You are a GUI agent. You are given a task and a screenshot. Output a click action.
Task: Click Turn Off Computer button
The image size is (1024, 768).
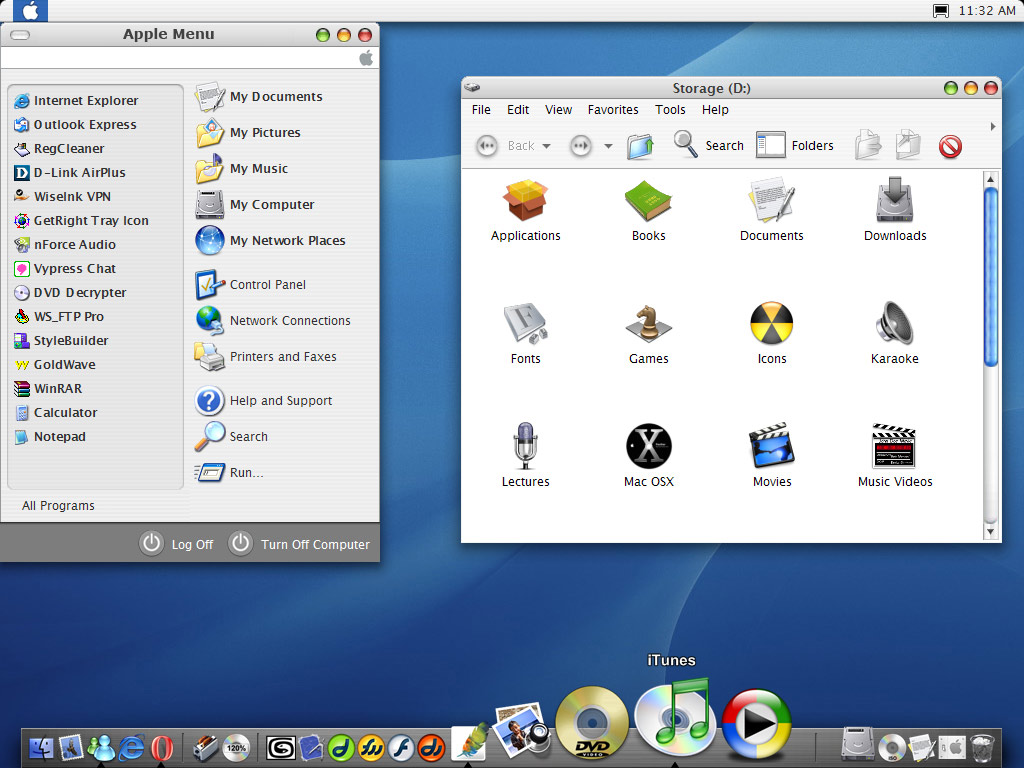[299, 543]
